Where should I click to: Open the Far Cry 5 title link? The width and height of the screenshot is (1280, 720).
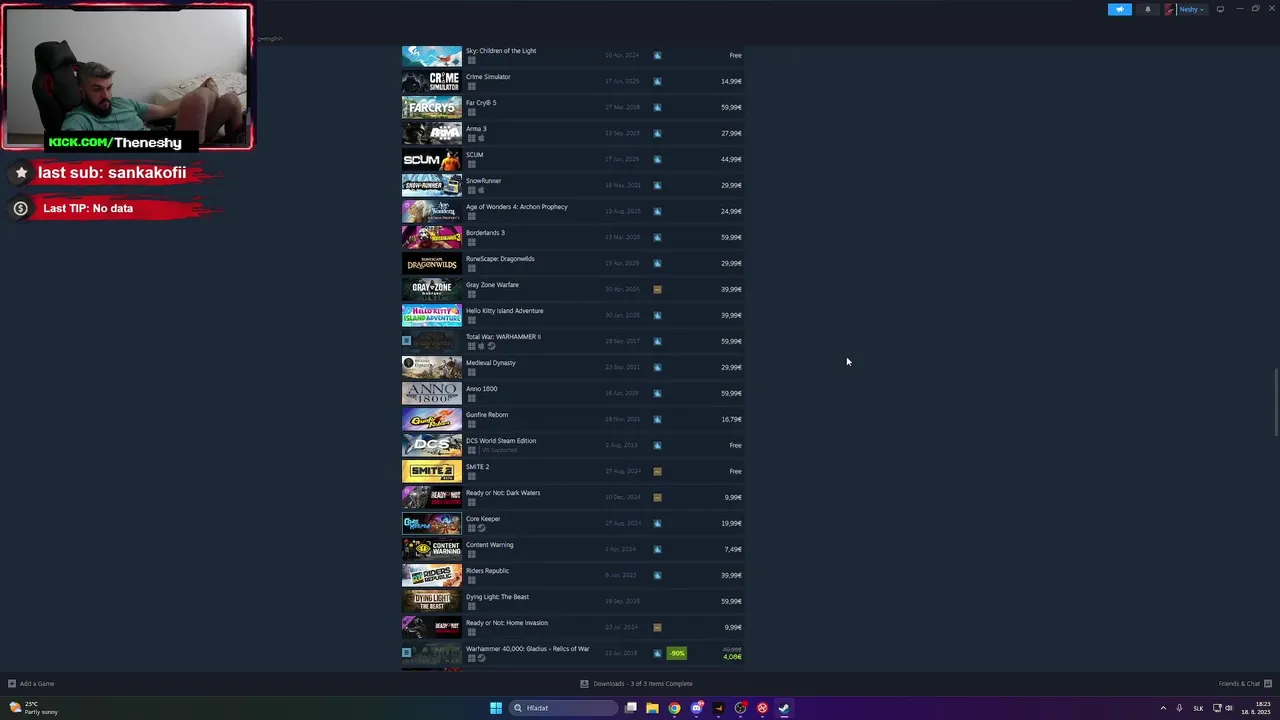pos(481,103)
